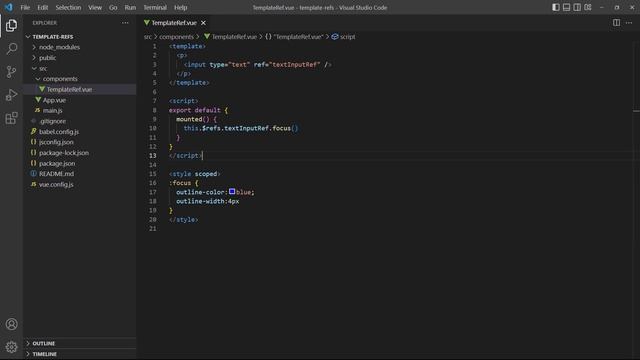Open the Search view in activity bar
The height and width of the screenshot is (360, 640).
(x=11, y=49)
